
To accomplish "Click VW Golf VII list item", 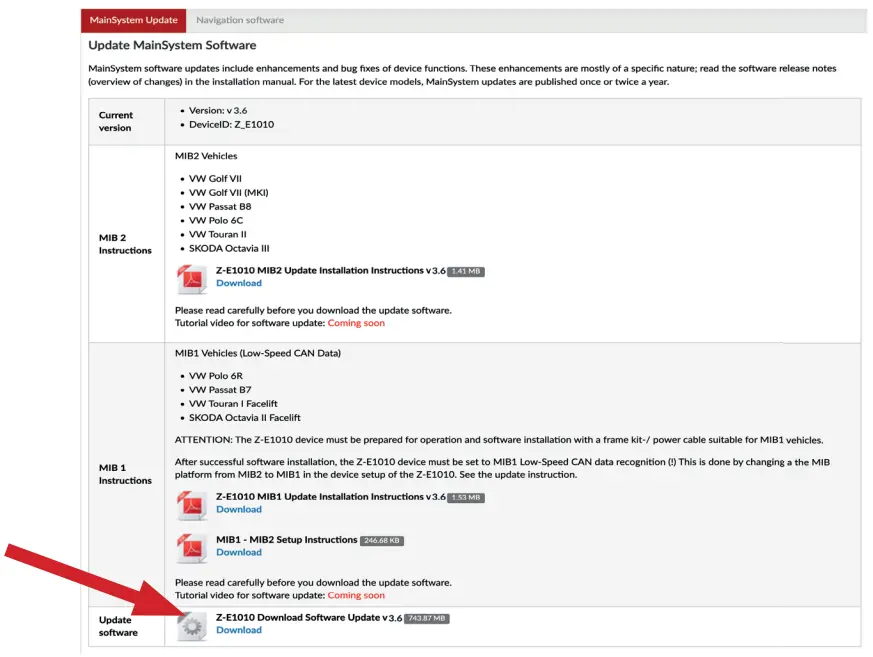I will point(215,178).
